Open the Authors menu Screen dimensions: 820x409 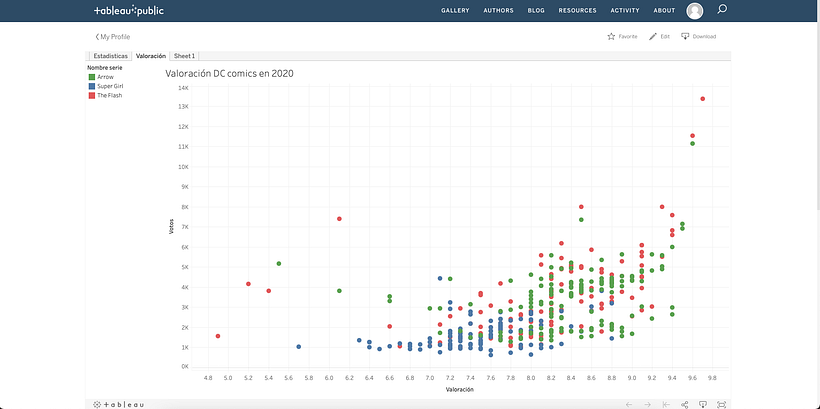tap(498, 10)
